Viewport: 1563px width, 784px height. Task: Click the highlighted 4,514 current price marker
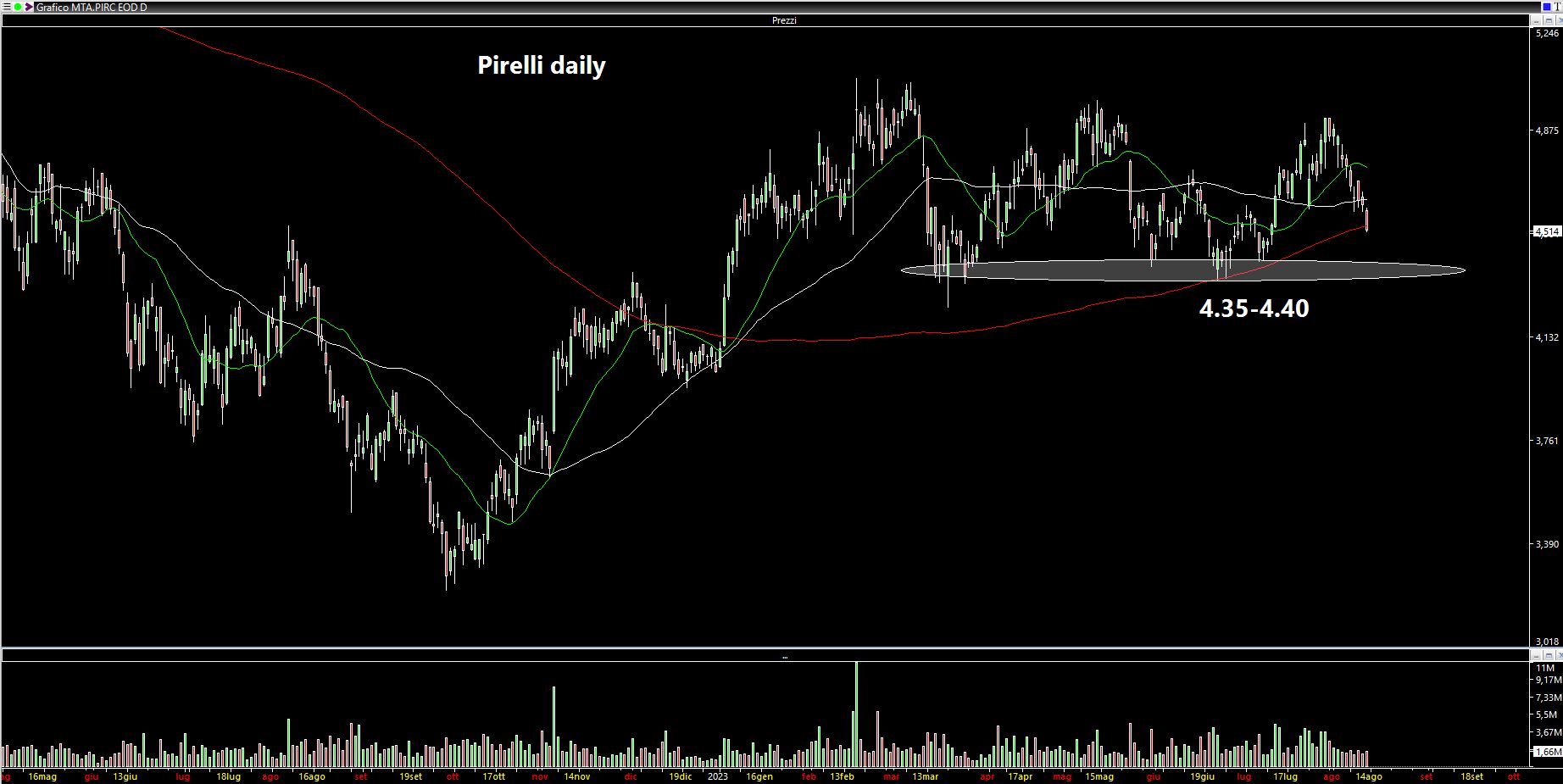(x=1547, y=231)
